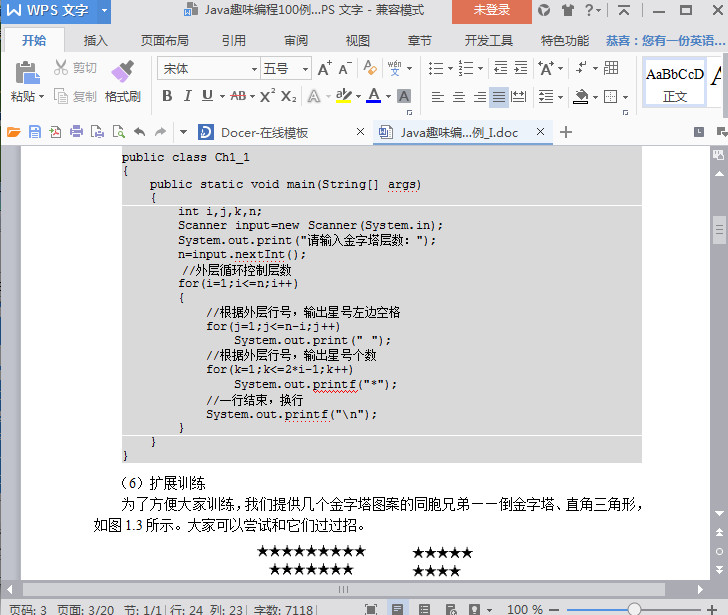The image size is (728, 615).
Task: Click the 恭喜 English promo link
Action: (665, 41)
